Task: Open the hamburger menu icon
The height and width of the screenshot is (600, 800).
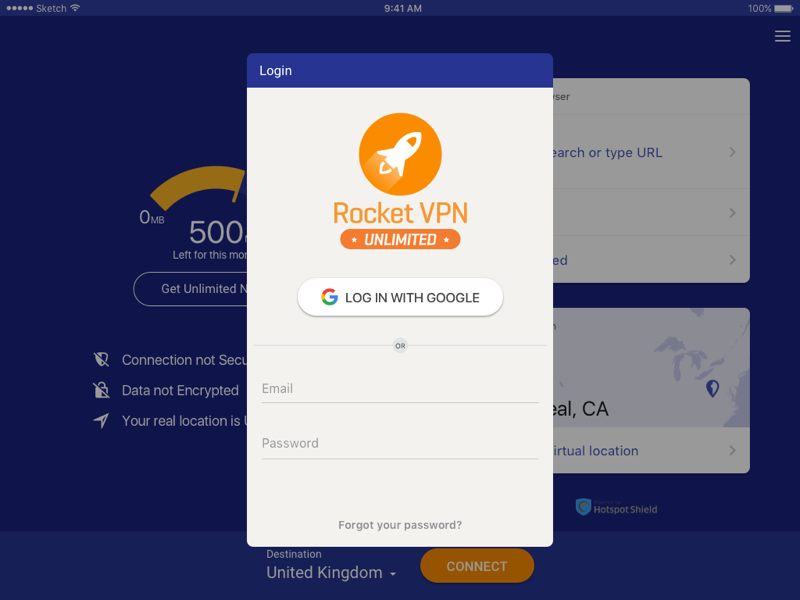Action: coord(782,36)
